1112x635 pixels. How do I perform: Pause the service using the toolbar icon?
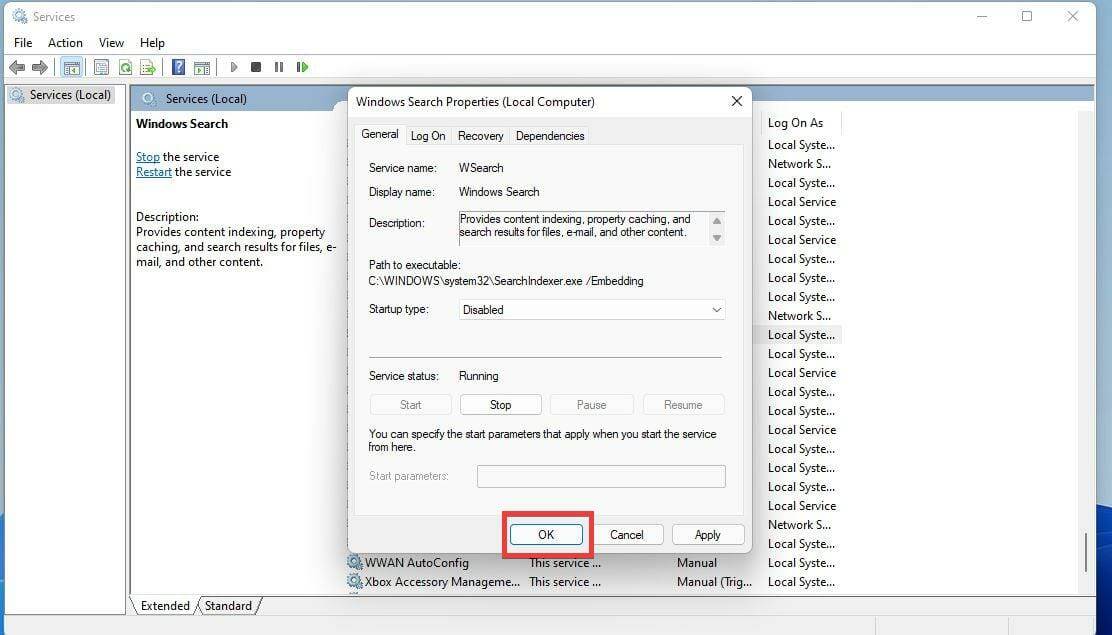(277, 67)
